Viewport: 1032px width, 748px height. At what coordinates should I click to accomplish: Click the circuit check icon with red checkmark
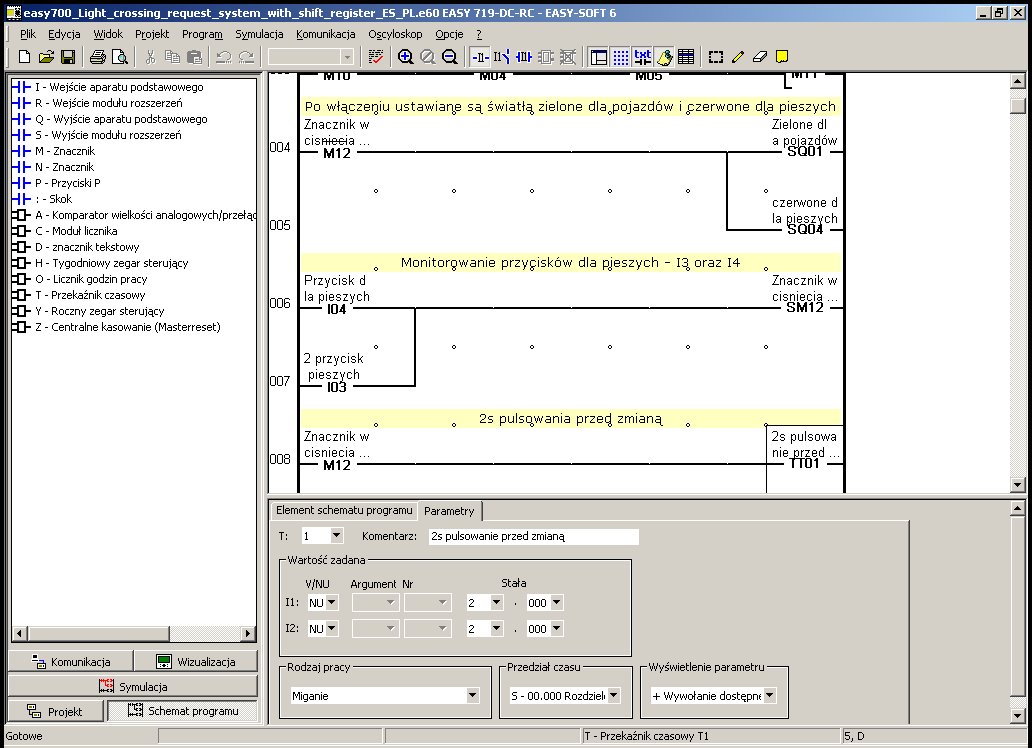376,57
